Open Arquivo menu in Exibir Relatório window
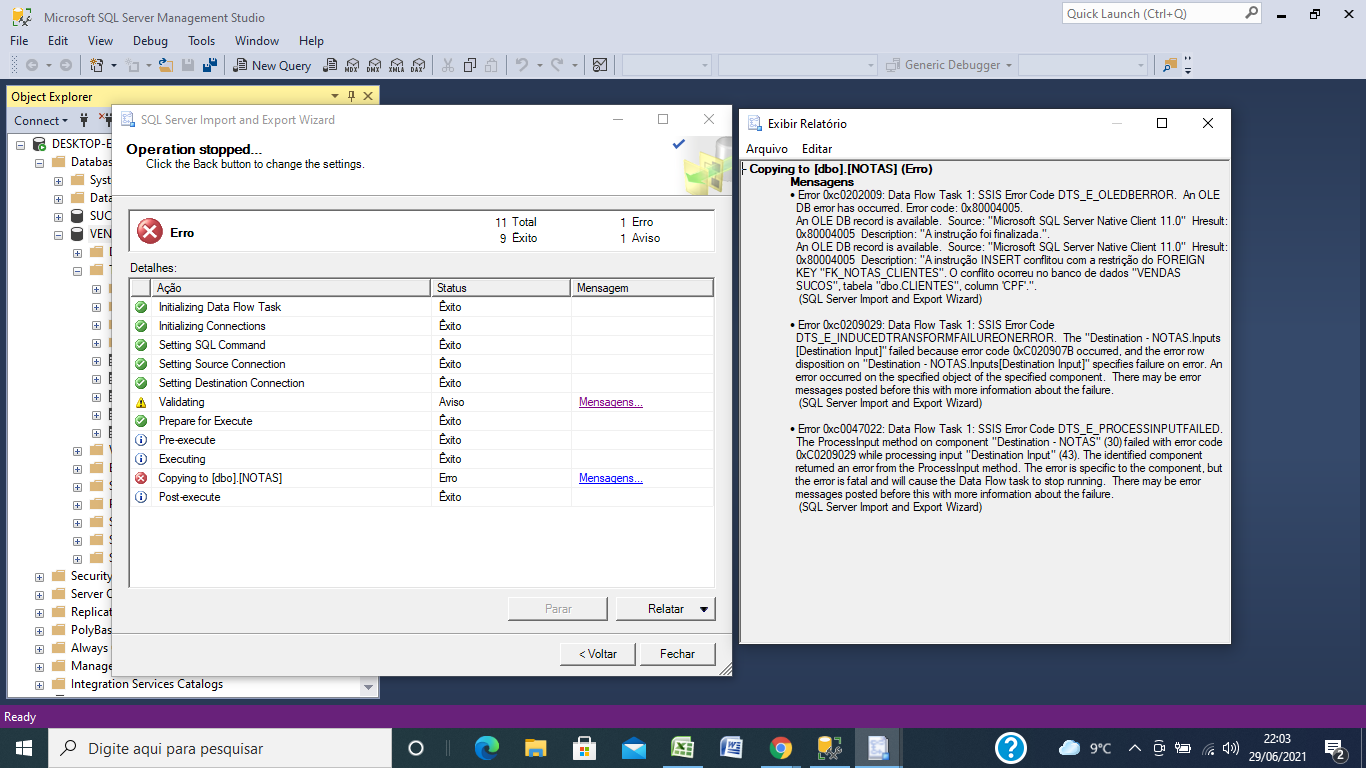1366x768 pixels. (x=767, y=149)
